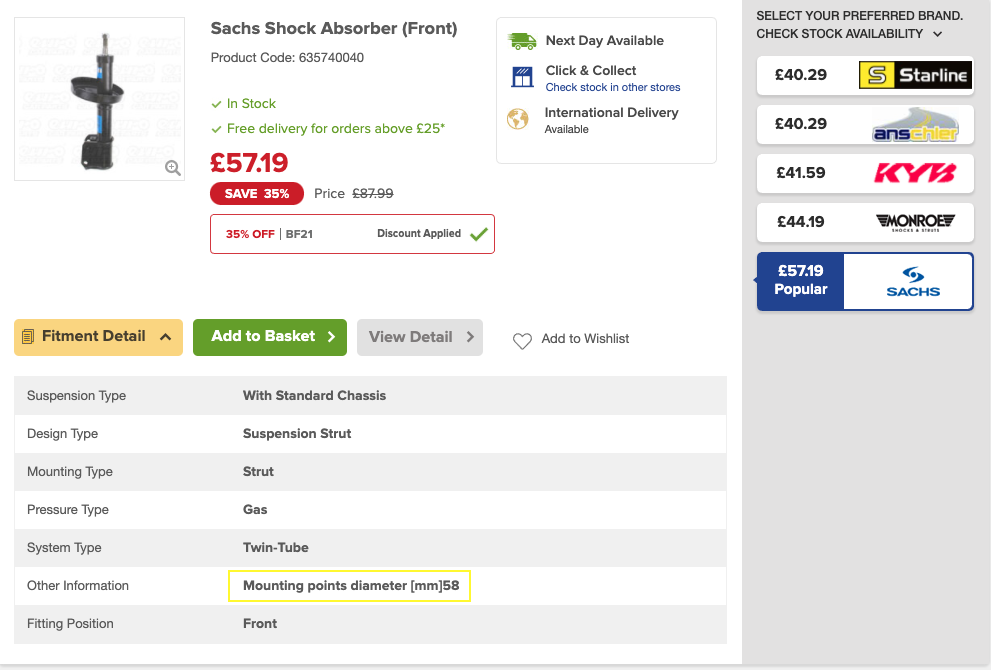Select the Monroe brand option at £44.19
Viewport: 991px width, 670px height.
pyautogui.click(x=865, y=222)
